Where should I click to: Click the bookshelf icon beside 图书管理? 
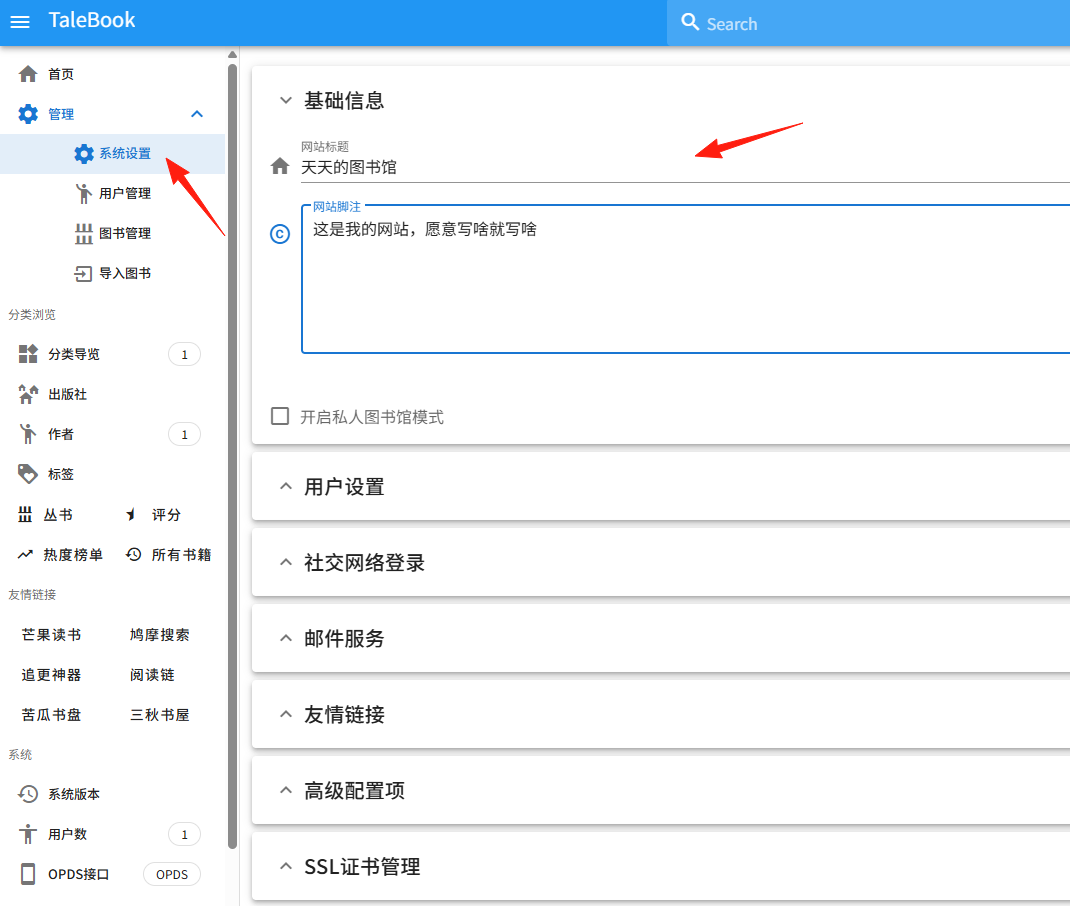pos(83,233)
